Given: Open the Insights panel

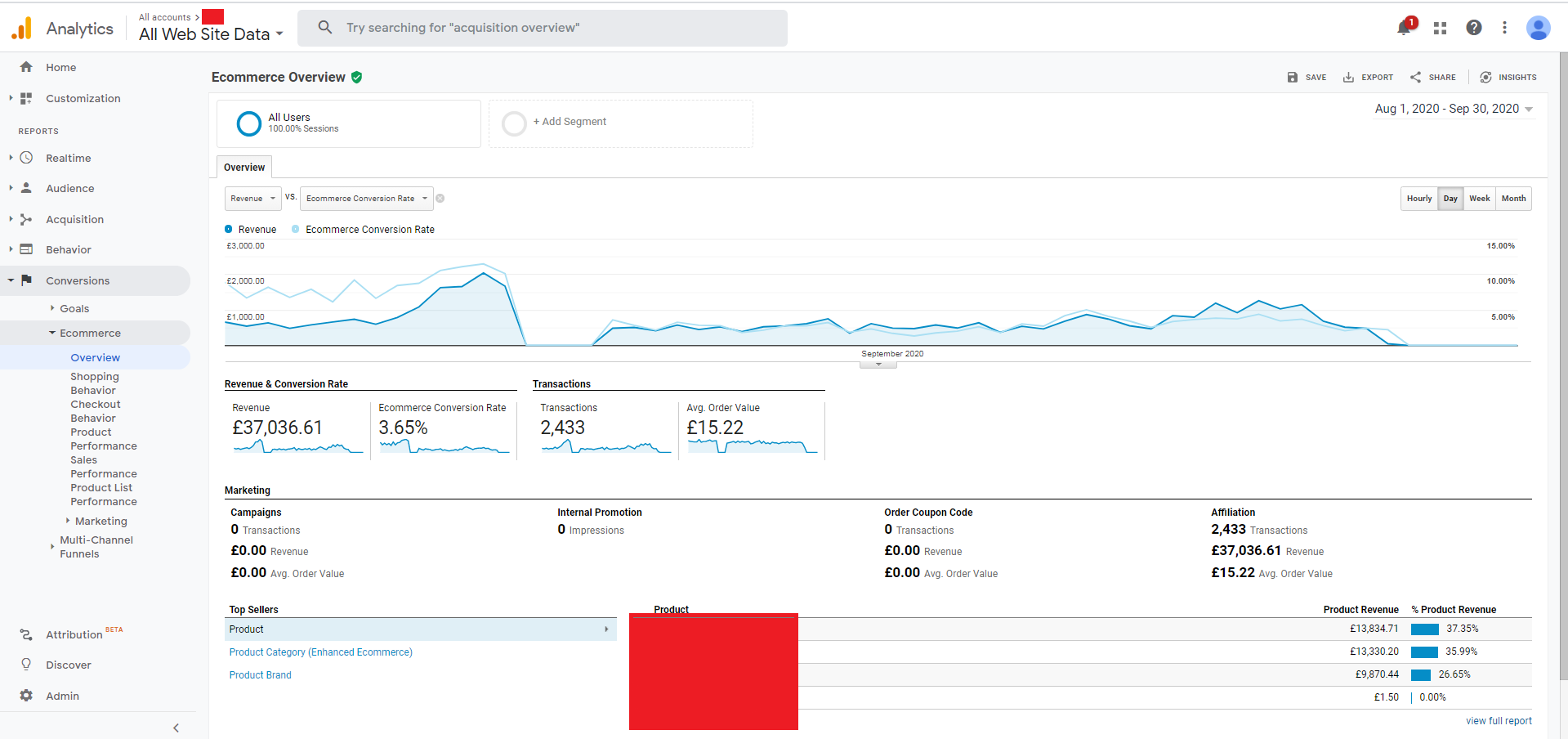Looking at the screenshot, I should pyautogui.click(x=1508, y=78).
